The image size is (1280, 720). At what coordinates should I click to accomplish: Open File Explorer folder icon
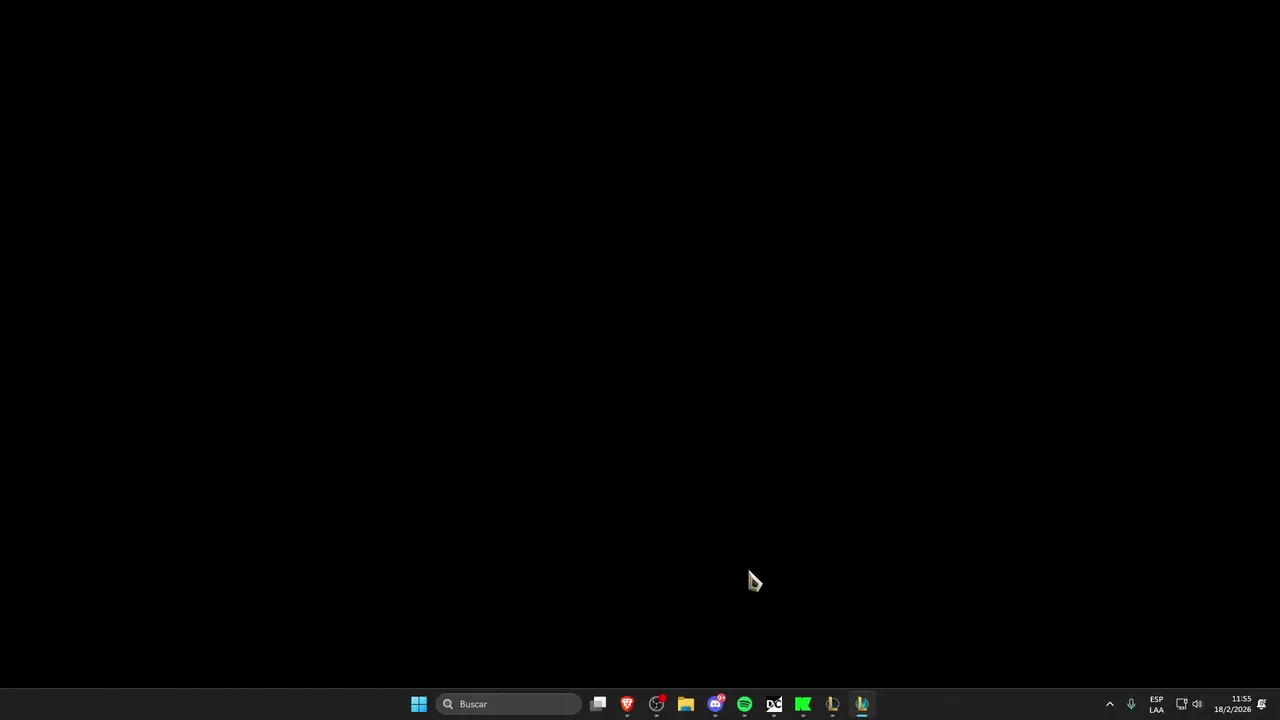pos(686,704)
